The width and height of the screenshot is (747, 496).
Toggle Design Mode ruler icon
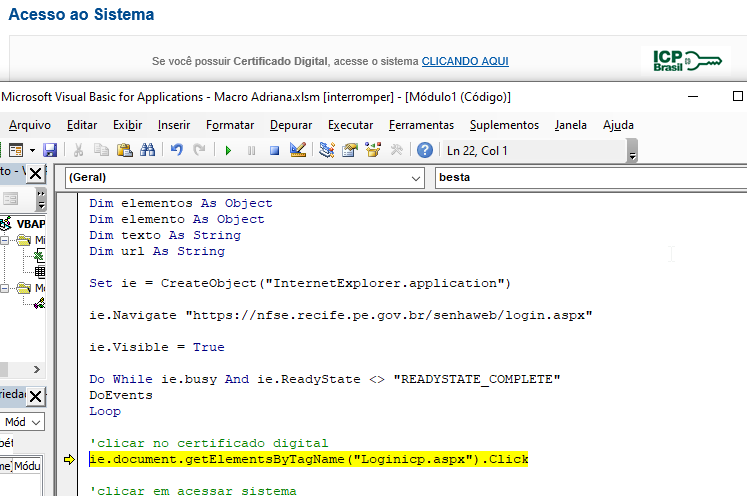pos(298,151)
